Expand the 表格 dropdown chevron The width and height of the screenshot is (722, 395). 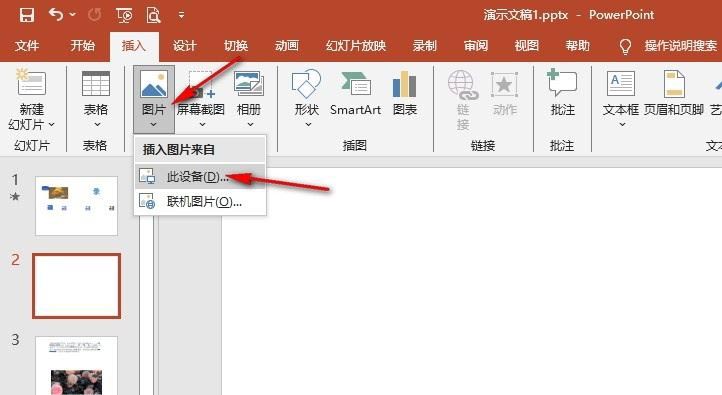click(97, 125)
